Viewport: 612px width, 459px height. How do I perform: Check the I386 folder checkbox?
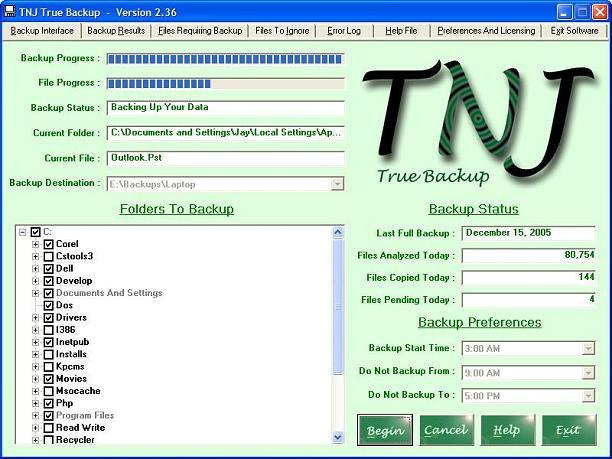[x=48, y=330]
